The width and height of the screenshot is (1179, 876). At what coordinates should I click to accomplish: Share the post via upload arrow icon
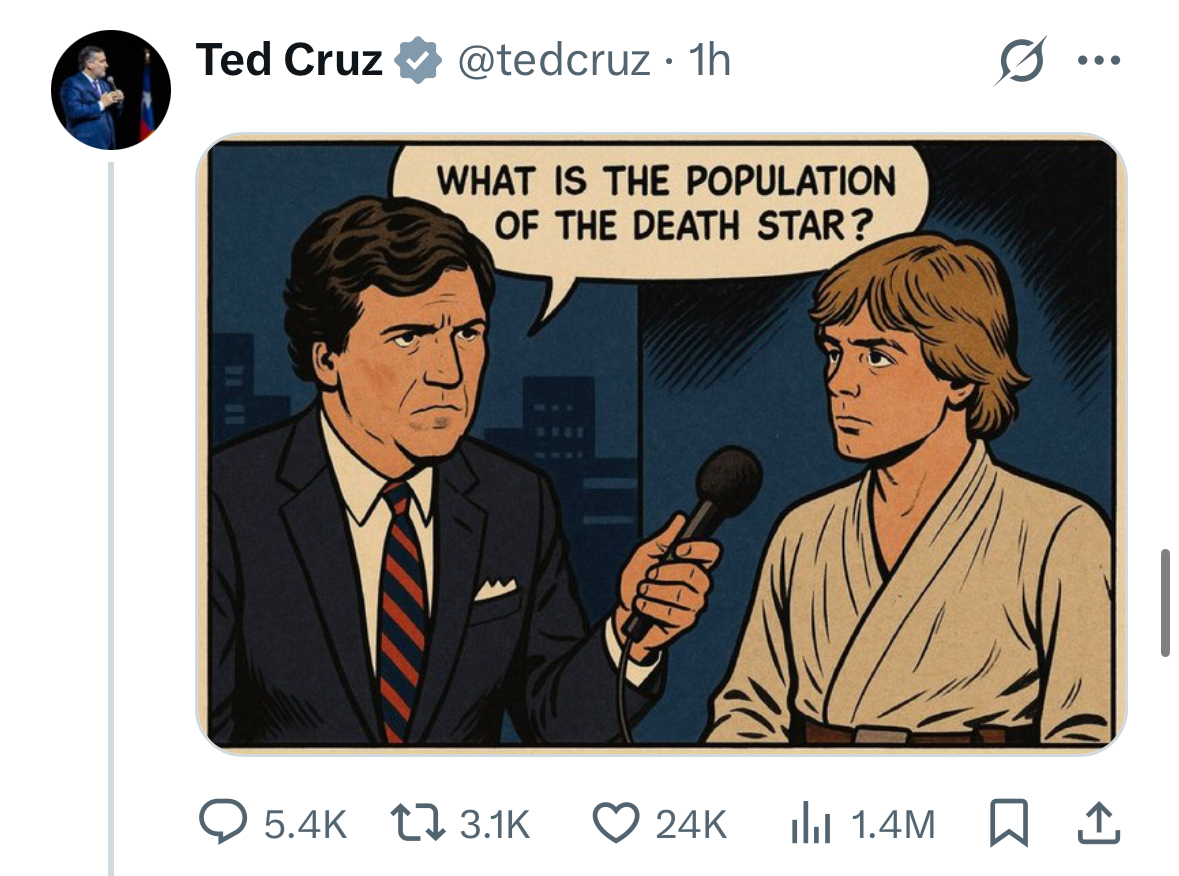[x=1099, y=823]
